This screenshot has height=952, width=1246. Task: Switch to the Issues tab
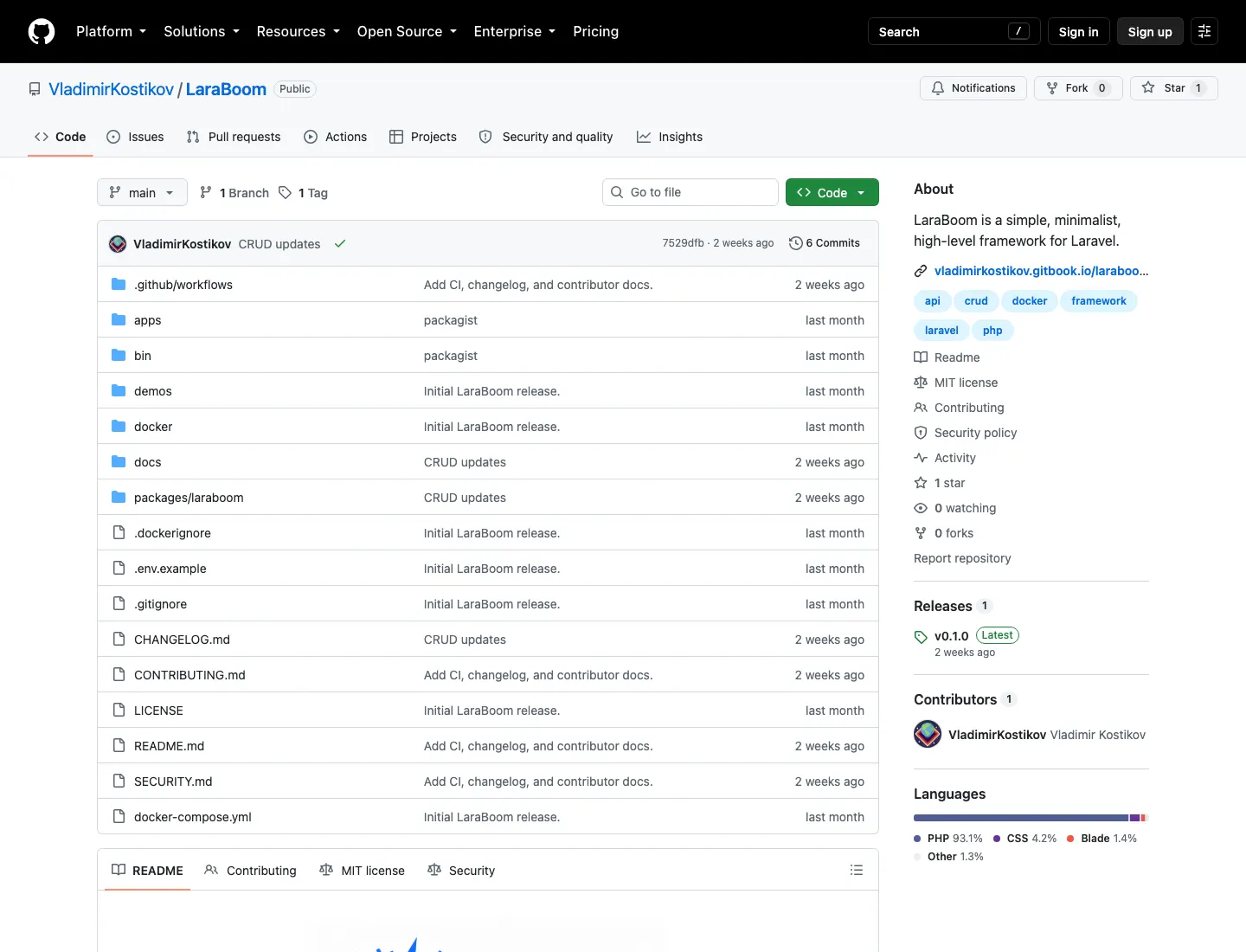[x=135, y=137]
